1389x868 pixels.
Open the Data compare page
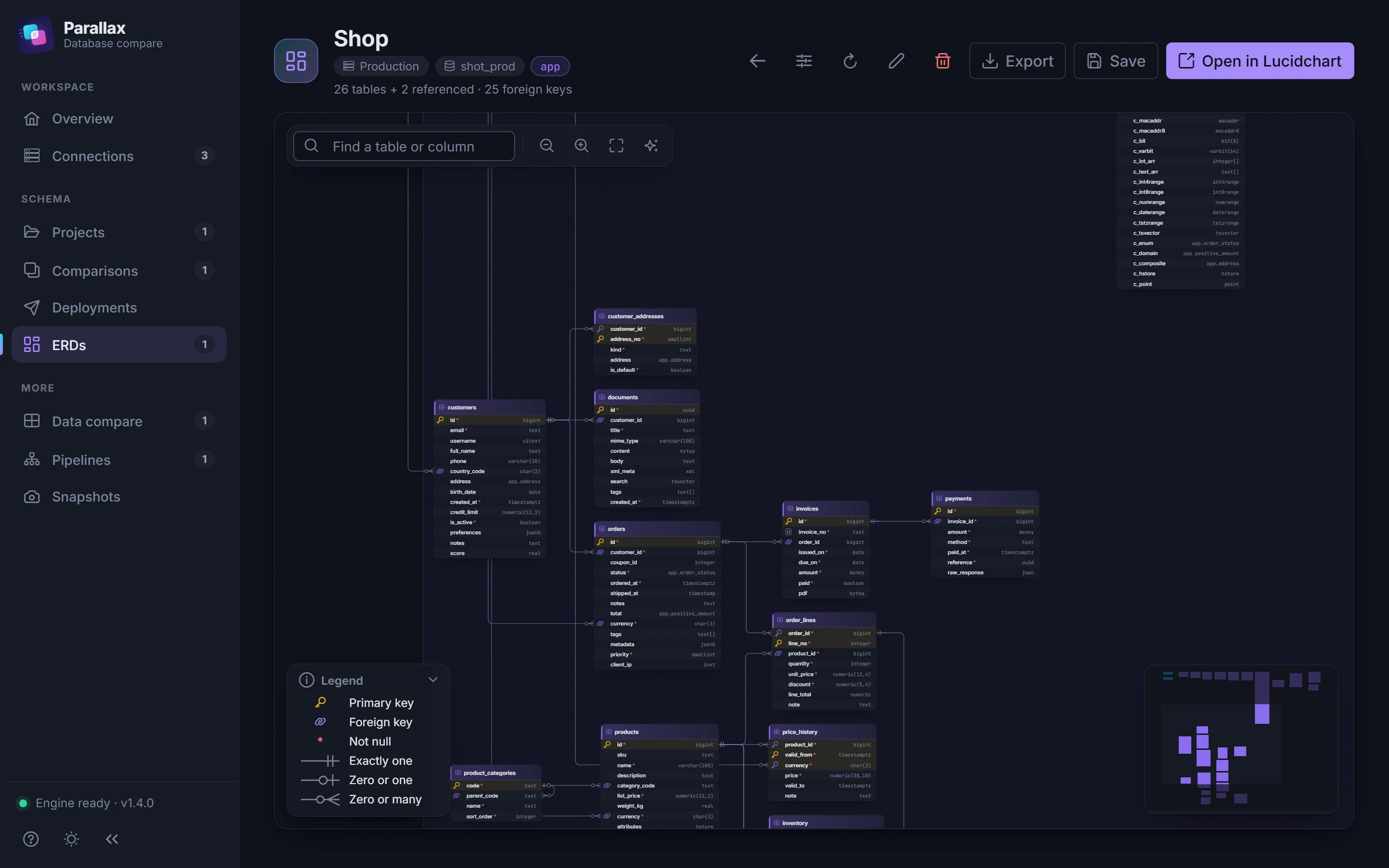pos(119,421)
